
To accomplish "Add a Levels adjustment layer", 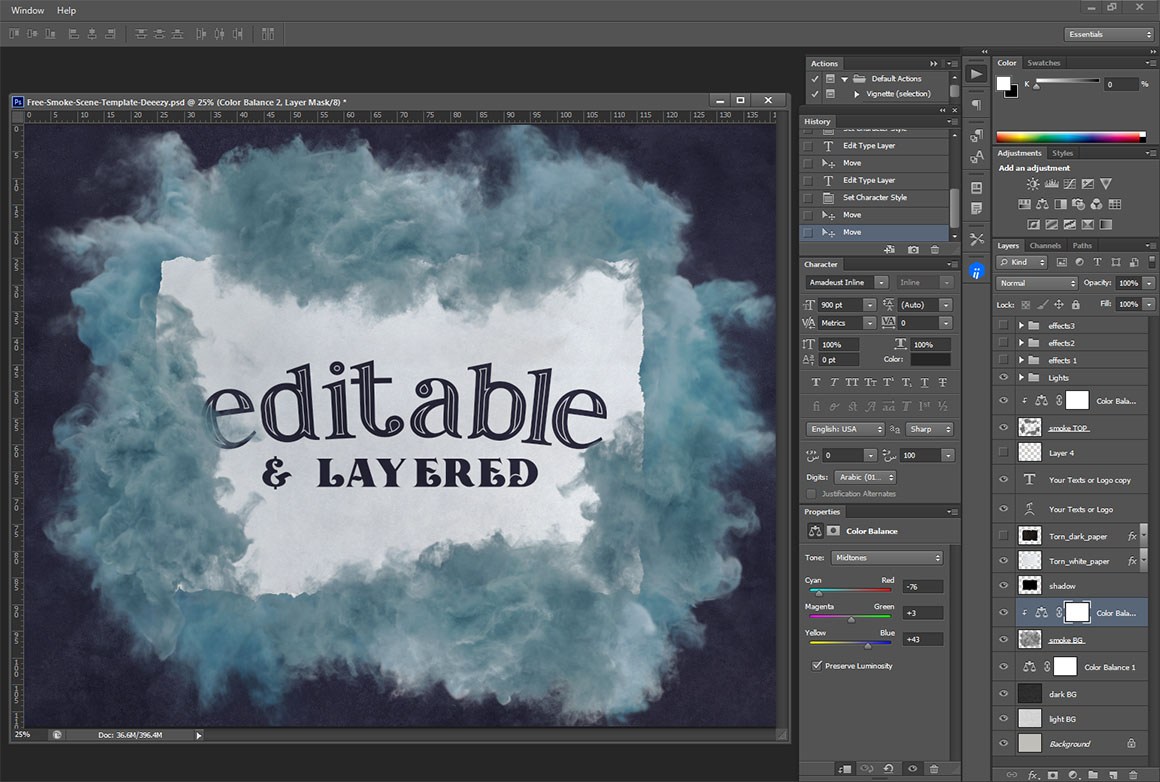I will (x=1051, y=184).
